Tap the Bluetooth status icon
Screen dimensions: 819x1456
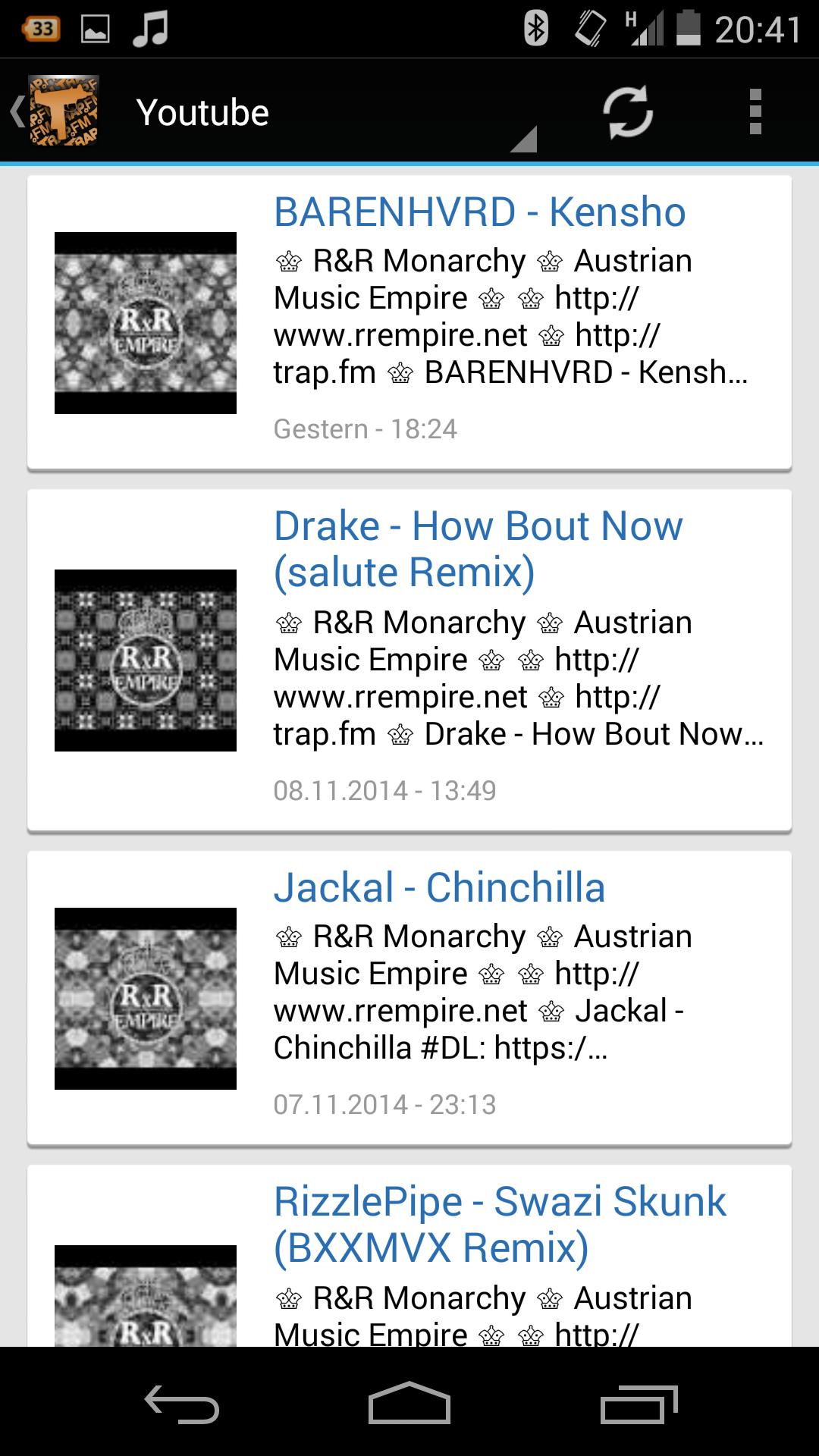(536, 29)
